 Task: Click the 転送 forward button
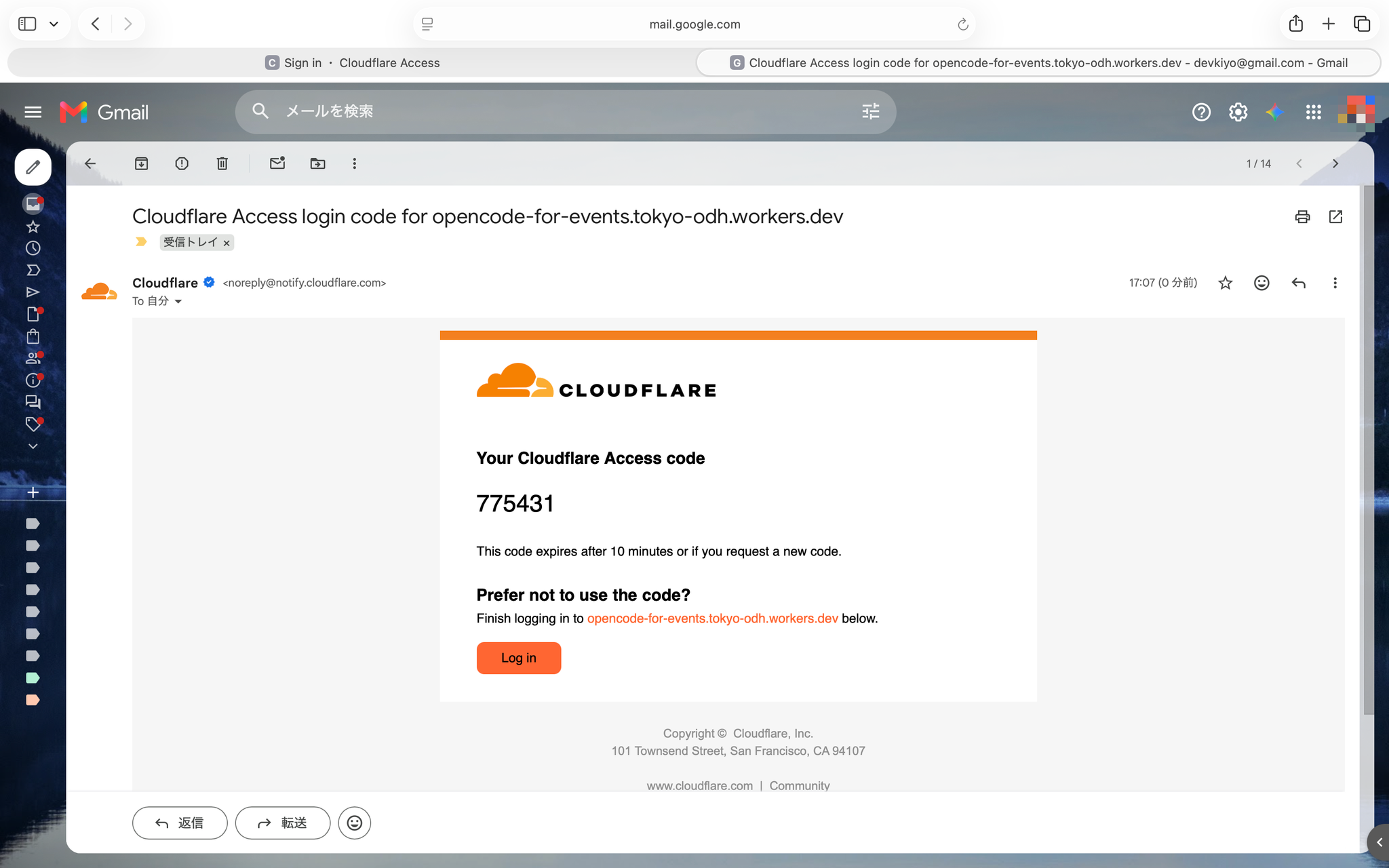(x=283, y=823)
